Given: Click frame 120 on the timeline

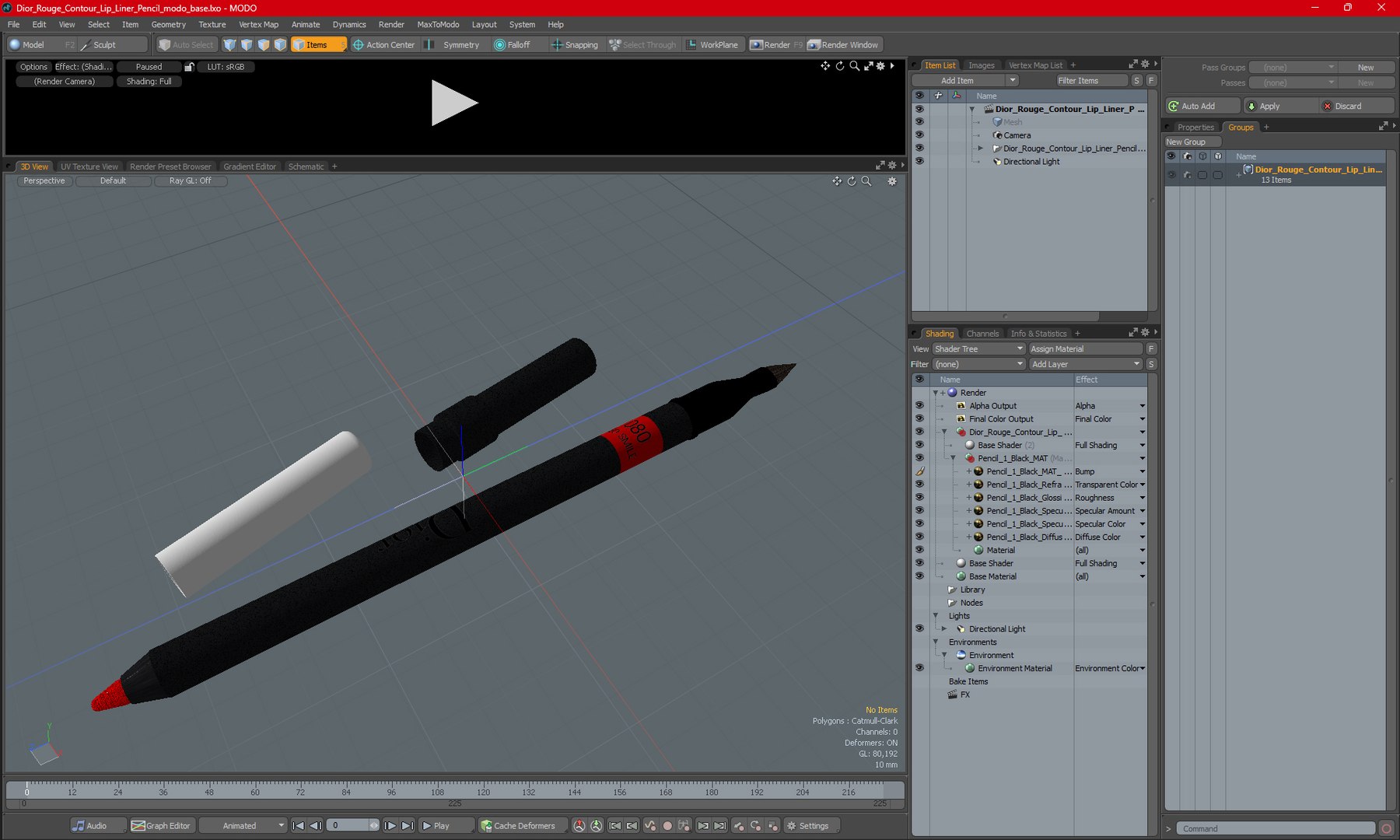Looking at the screenshot, I should point(483,793).
